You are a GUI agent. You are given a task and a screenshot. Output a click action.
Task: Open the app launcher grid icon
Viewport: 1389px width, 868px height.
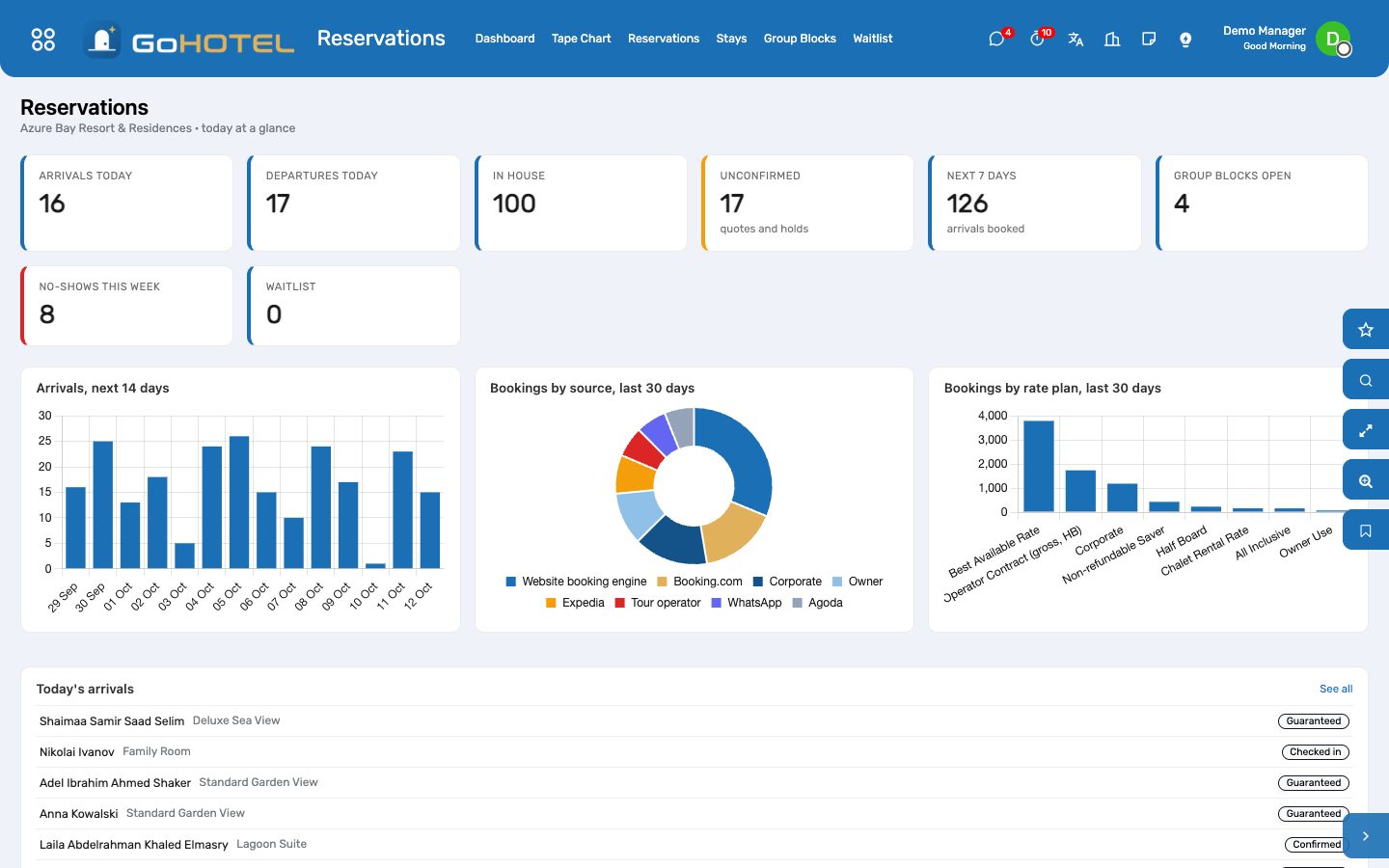tap(43, 39)
